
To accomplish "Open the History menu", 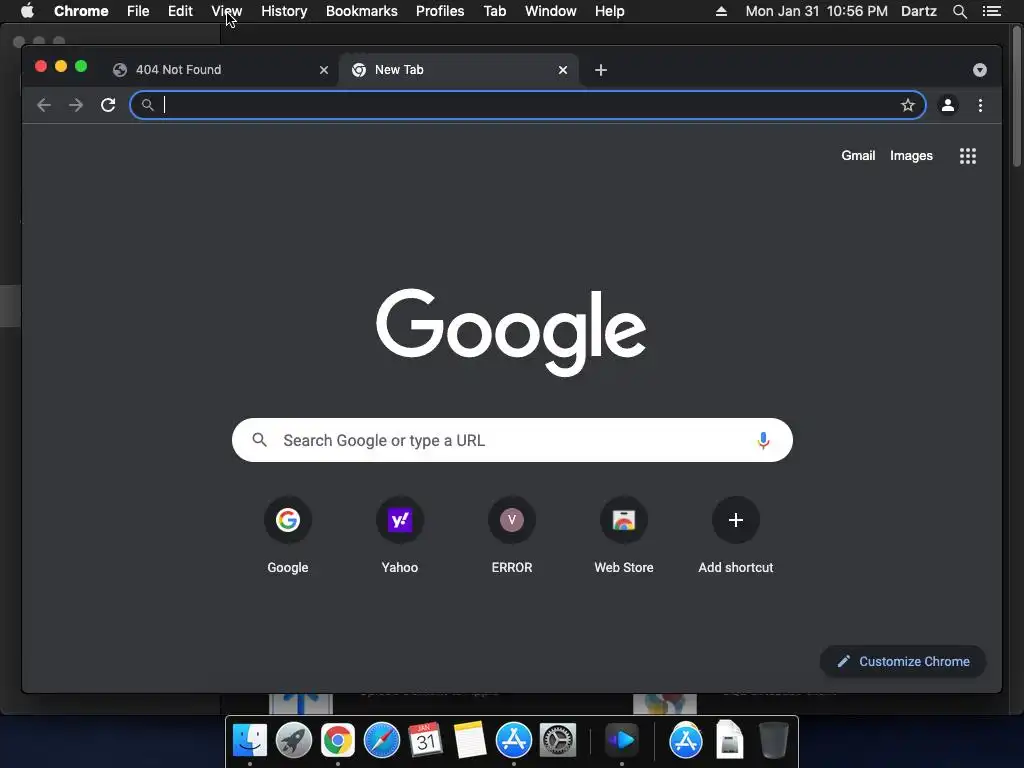I will point(284,11).
